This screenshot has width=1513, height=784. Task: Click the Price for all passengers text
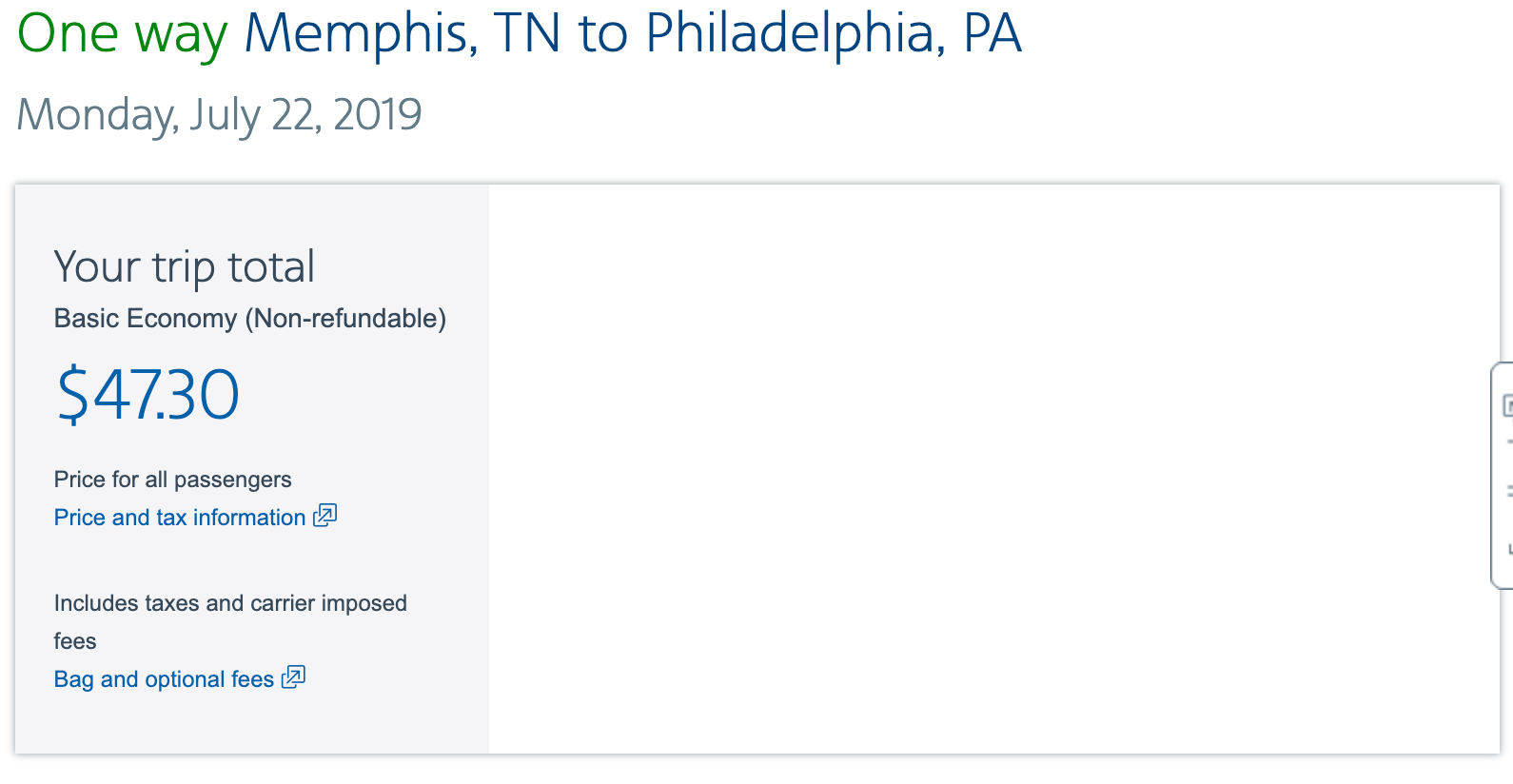(173, 480)
